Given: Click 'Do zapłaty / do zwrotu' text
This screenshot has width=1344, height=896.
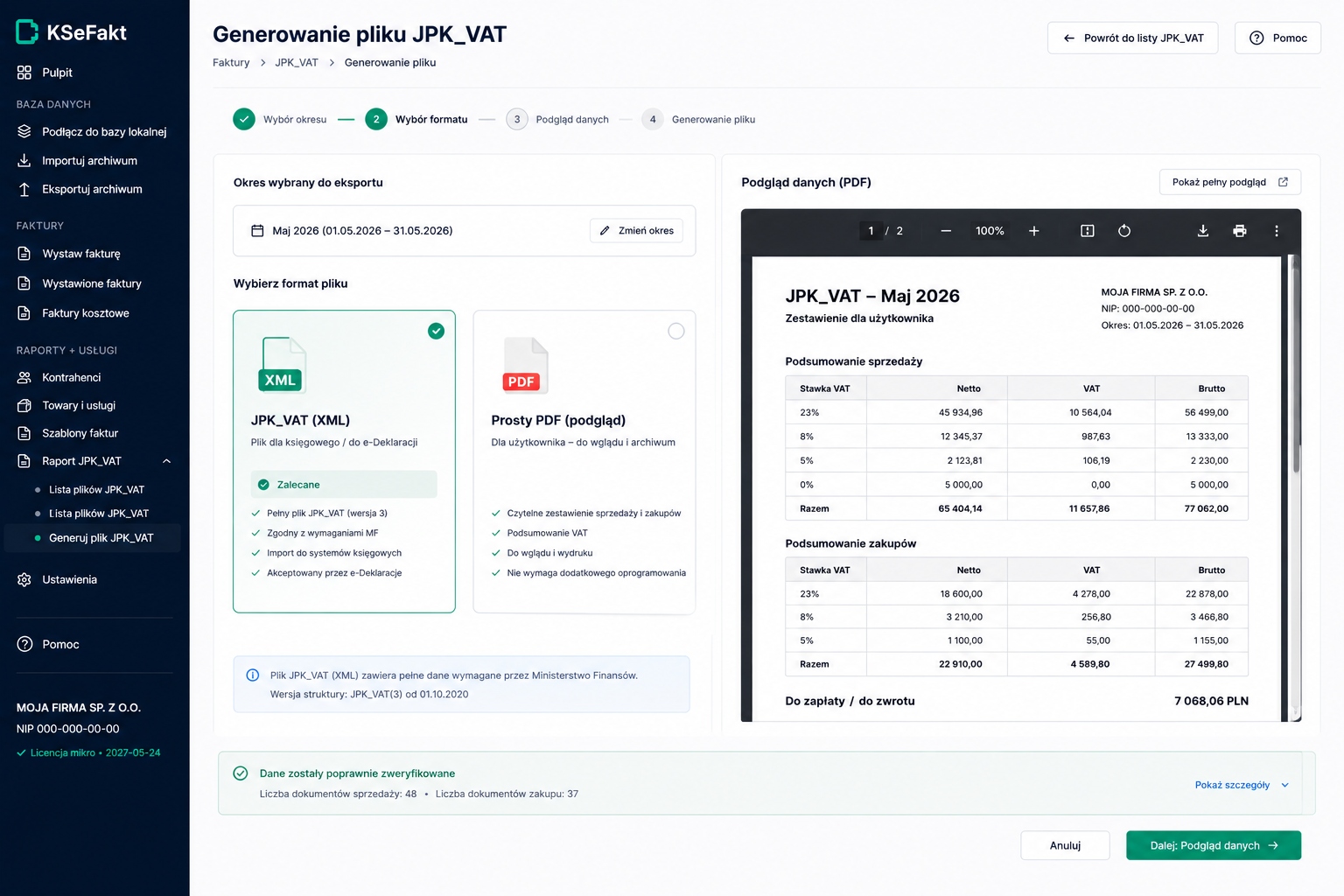Looking at the screenshot, I should (850, 701).
